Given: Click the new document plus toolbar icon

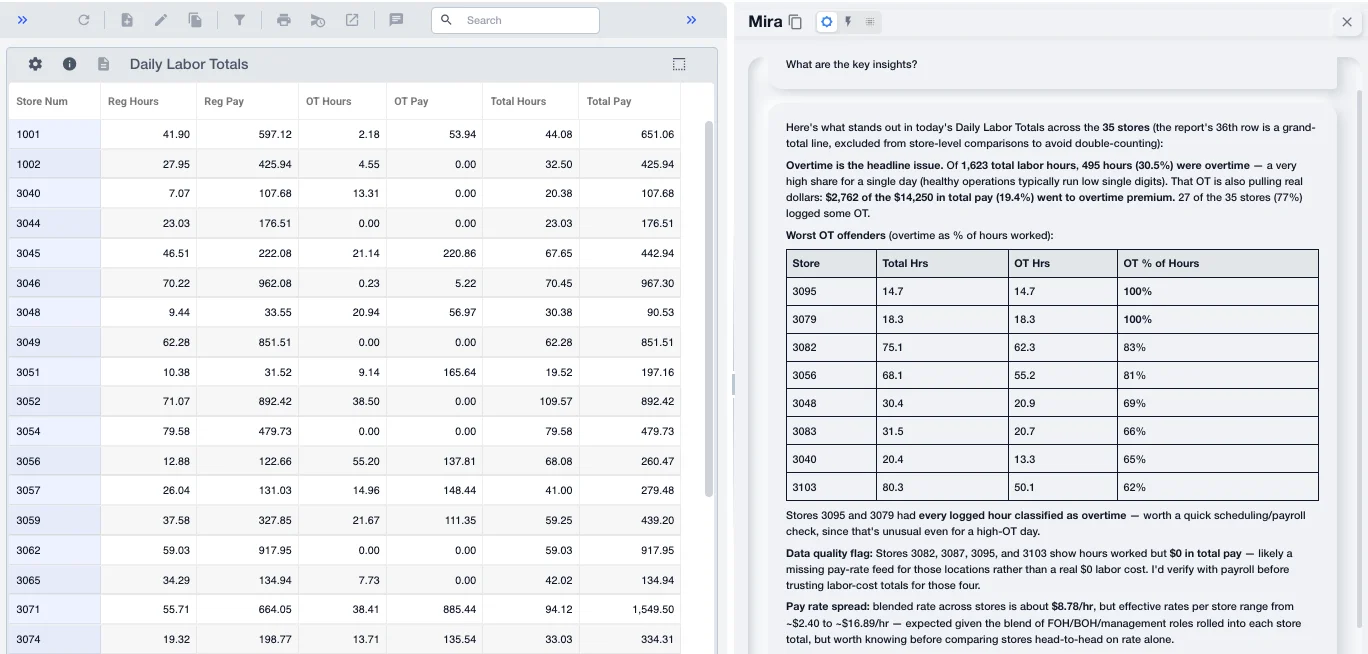Looking at the screenshot, I should [x=127, y=20].
